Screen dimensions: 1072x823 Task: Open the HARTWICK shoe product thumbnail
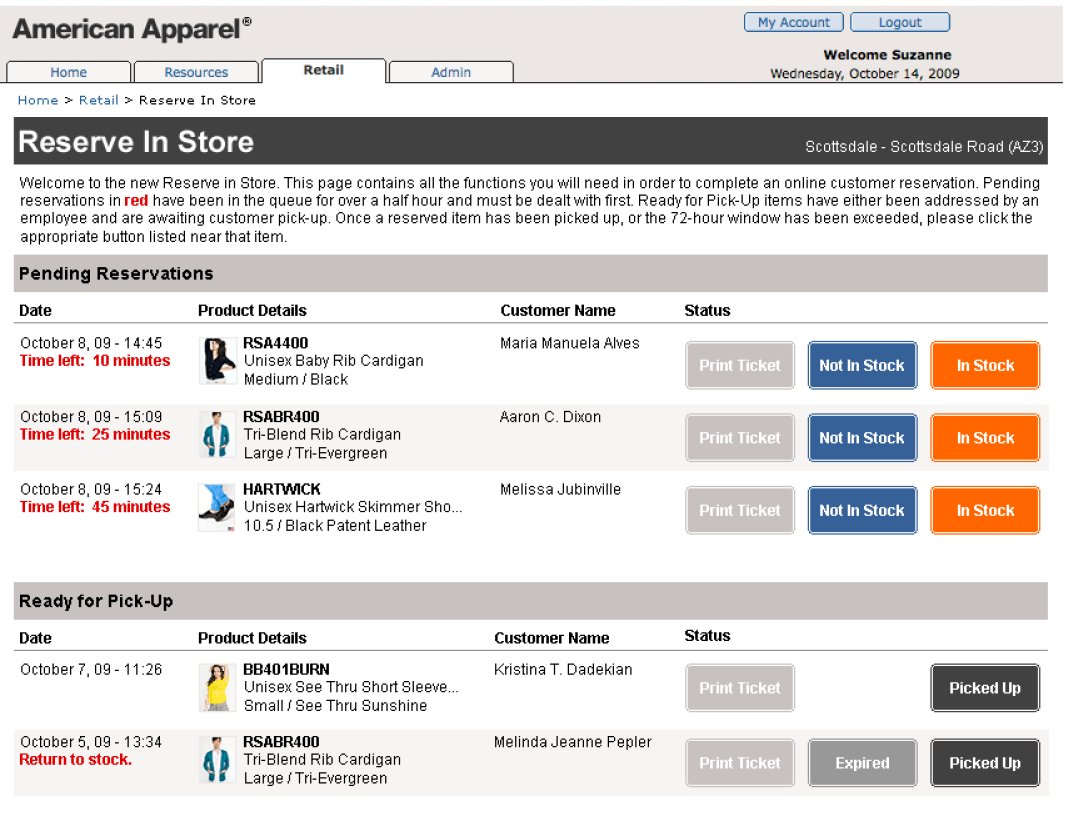pyautogui.click(x=217, y=507)
